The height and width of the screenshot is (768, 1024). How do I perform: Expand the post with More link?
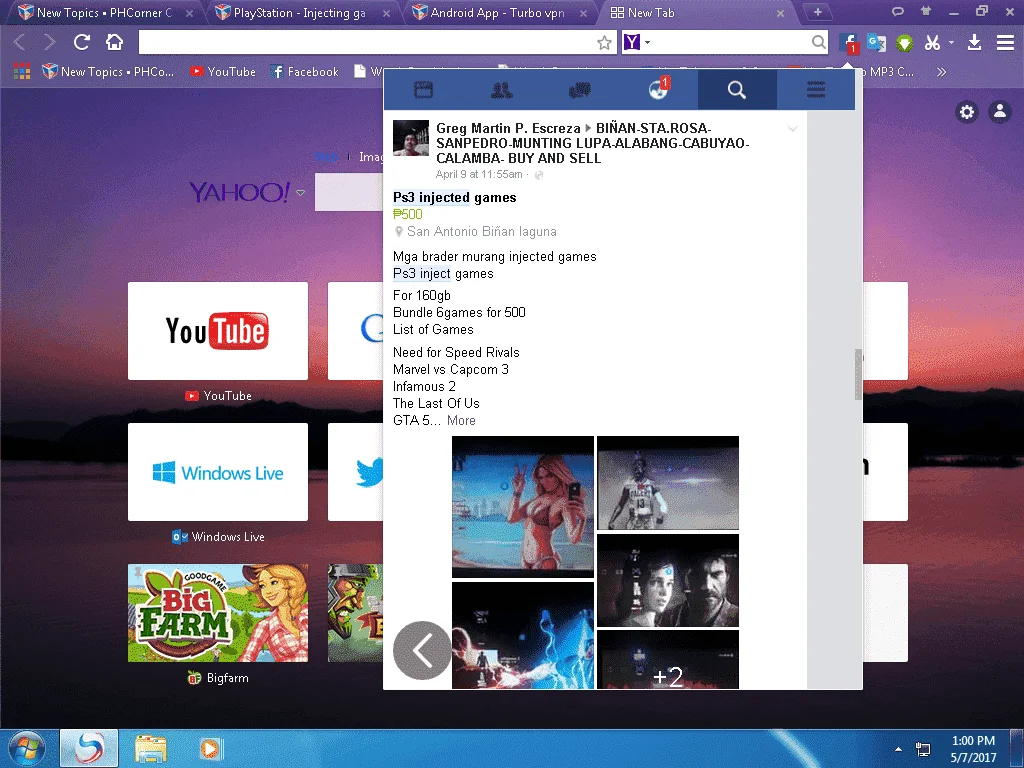(x=461, y=421)
